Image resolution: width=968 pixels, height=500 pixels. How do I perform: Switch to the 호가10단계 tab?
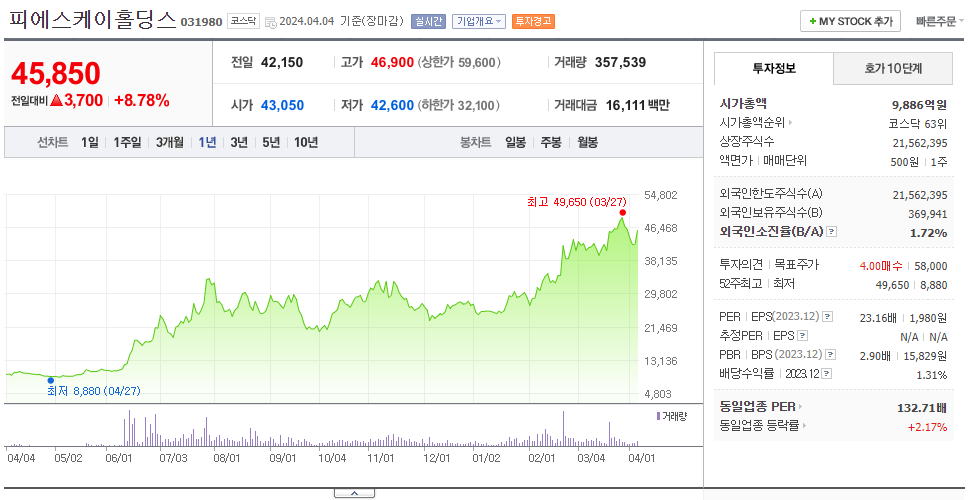[x=893, y=69]
